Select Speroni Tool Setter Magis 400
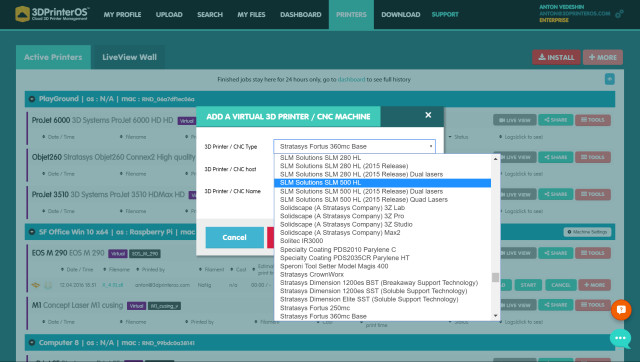 [x=382, y=266]
